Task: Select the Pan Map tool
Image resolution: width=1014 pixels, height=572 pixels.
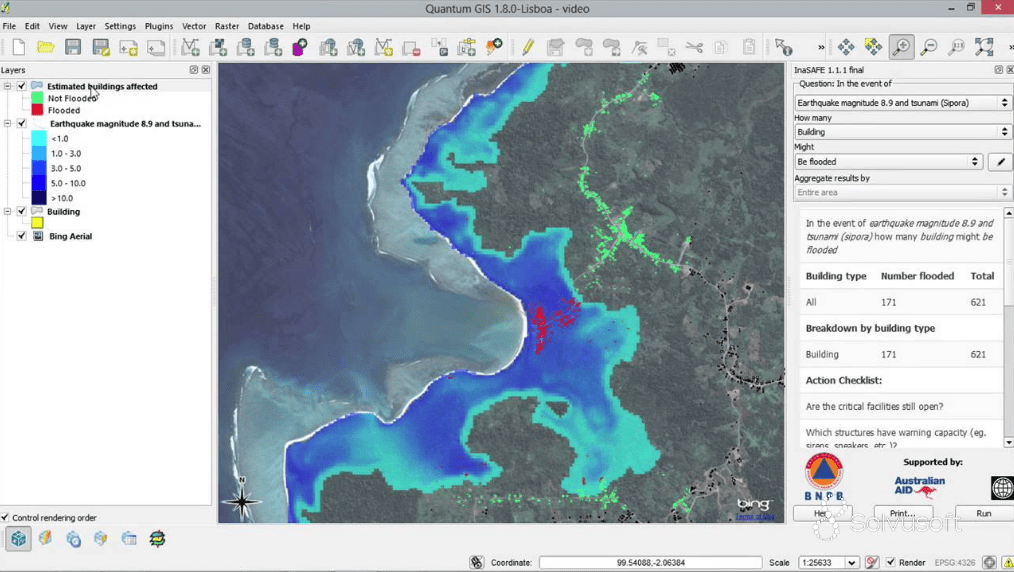Action: coord(846,47)
